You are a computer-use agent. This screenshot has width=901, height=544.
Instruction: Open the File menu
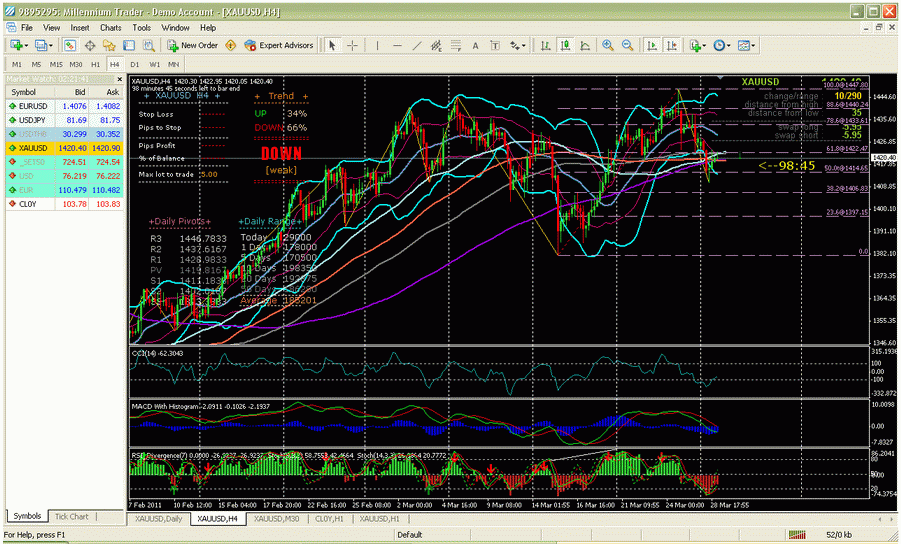click(x=27, y=28)
